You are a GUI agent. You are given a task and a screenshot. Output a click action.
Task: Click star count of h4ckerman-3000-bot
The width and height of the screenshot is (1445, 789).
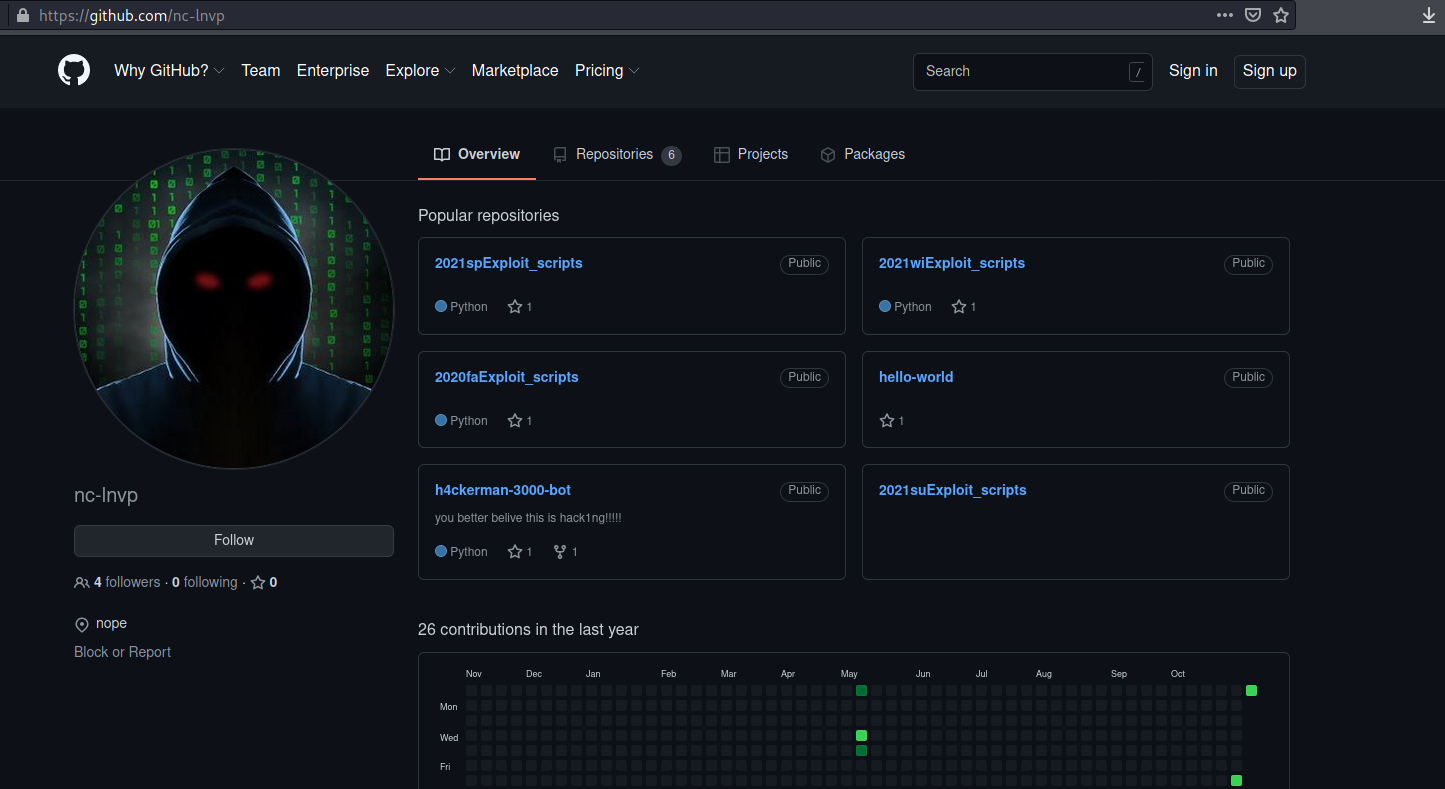[520, 552]
